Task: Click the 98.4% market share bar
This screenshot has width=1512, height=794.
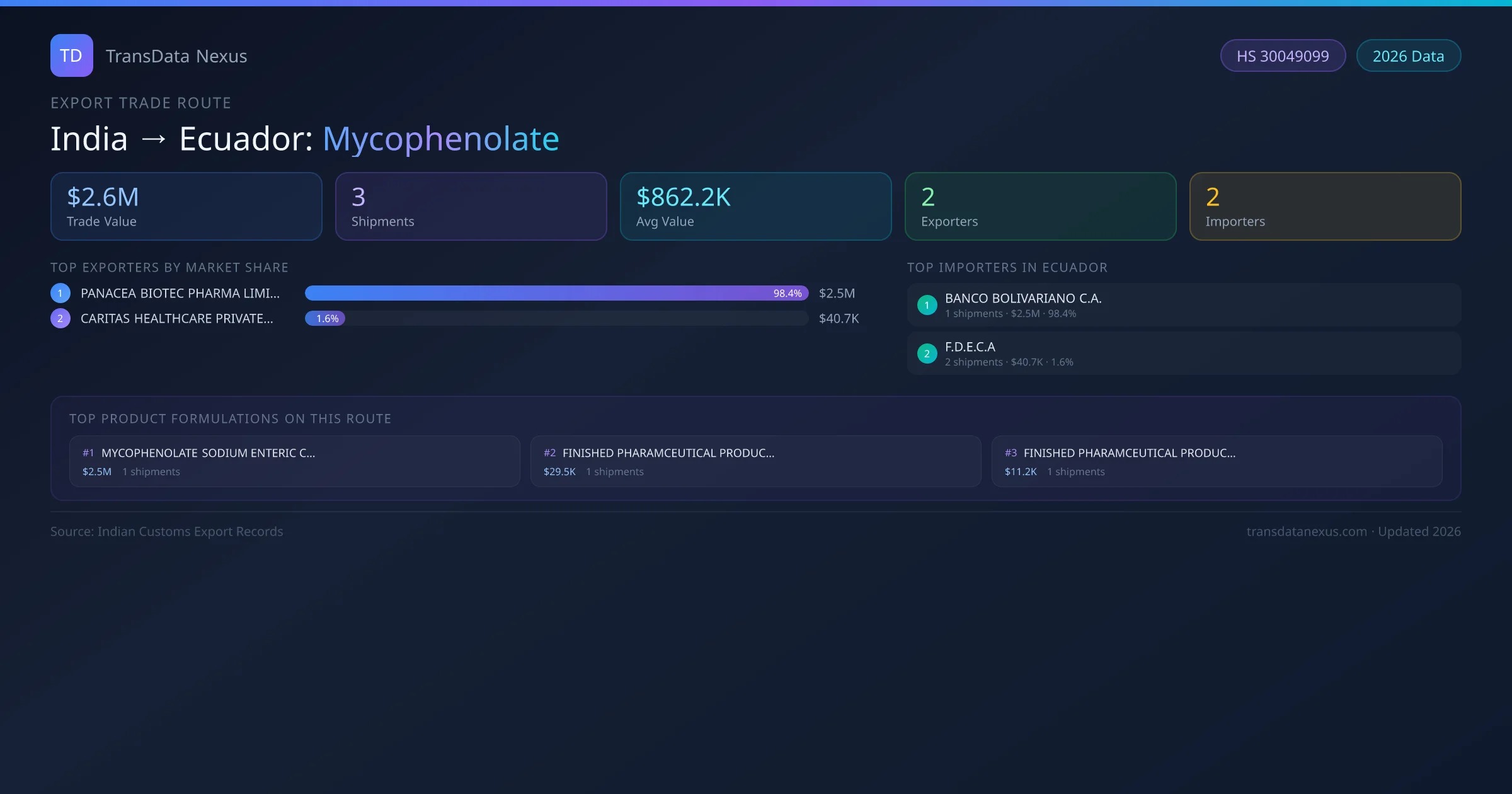Action: 556,293
